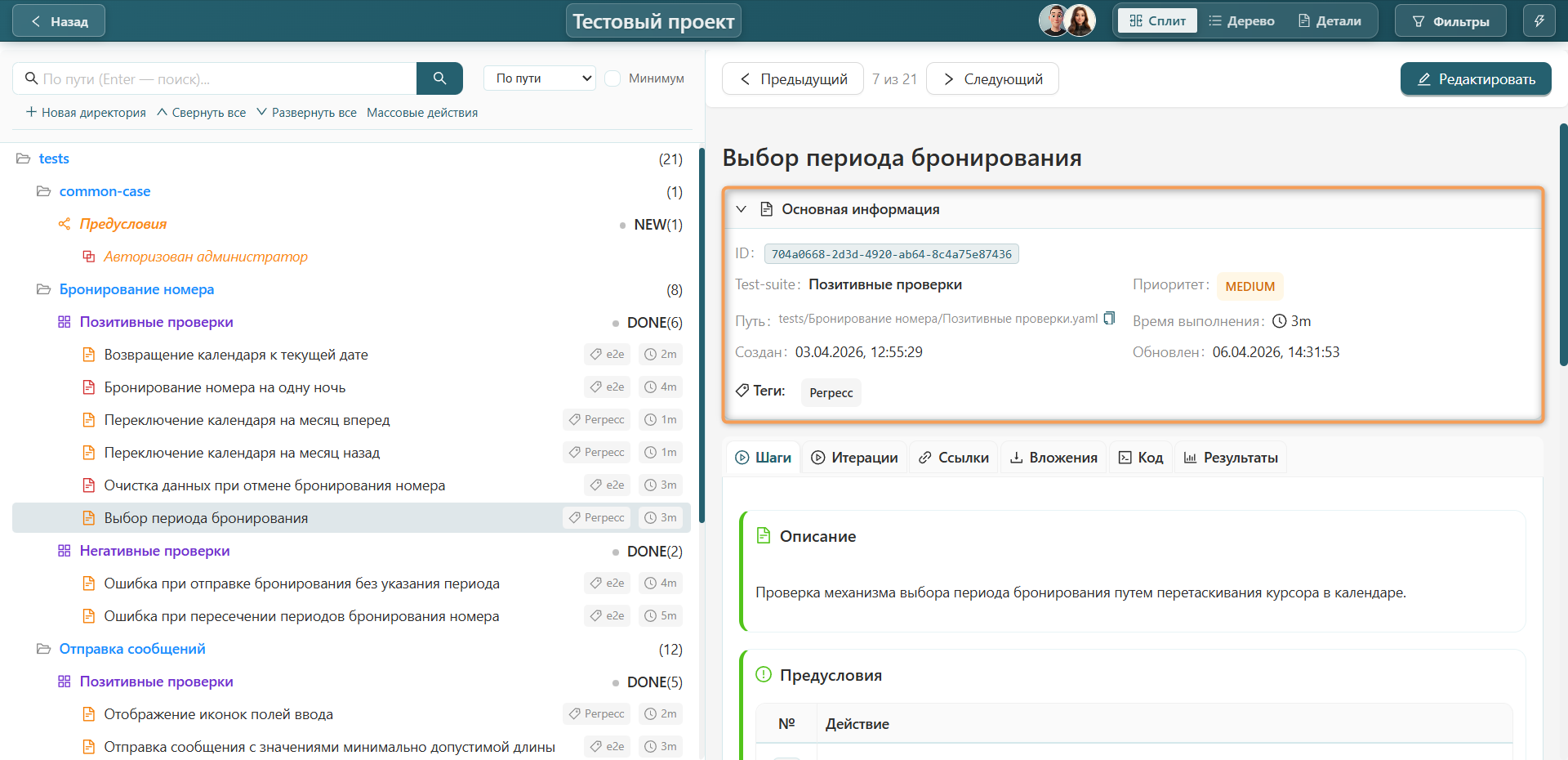Switch to Детали view mode
This screenshot has height=760, width=1568.
[x=1330, y=21]
